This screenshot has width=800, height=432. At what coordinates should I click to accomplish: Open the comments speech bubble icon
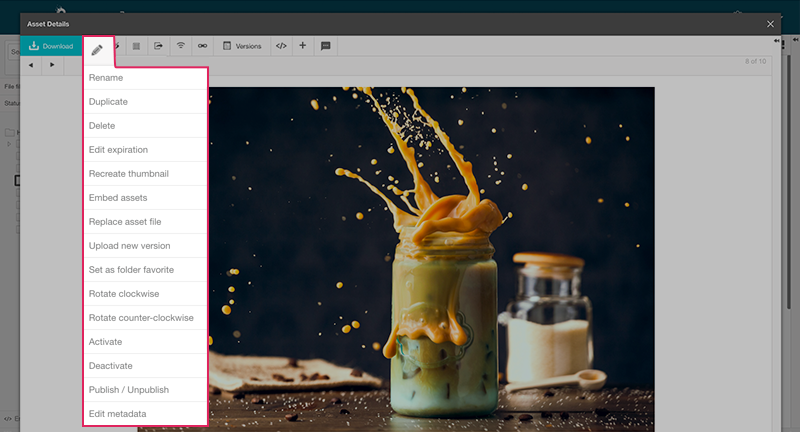pos(326,46)
